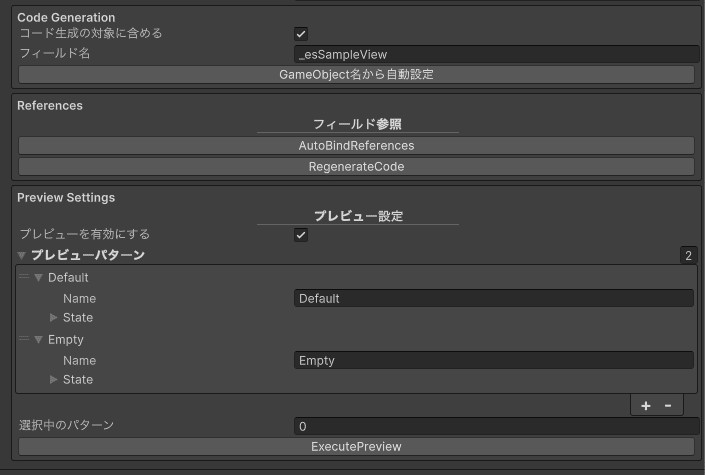Click the 選択中のパターン value field
Viewport: 705px width, 475px height.
496,426
